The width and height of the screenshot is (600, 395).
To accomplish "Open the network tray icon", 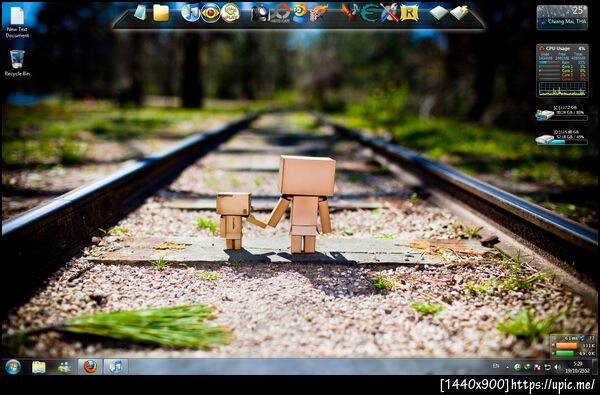I will click(x=548, y=367).
